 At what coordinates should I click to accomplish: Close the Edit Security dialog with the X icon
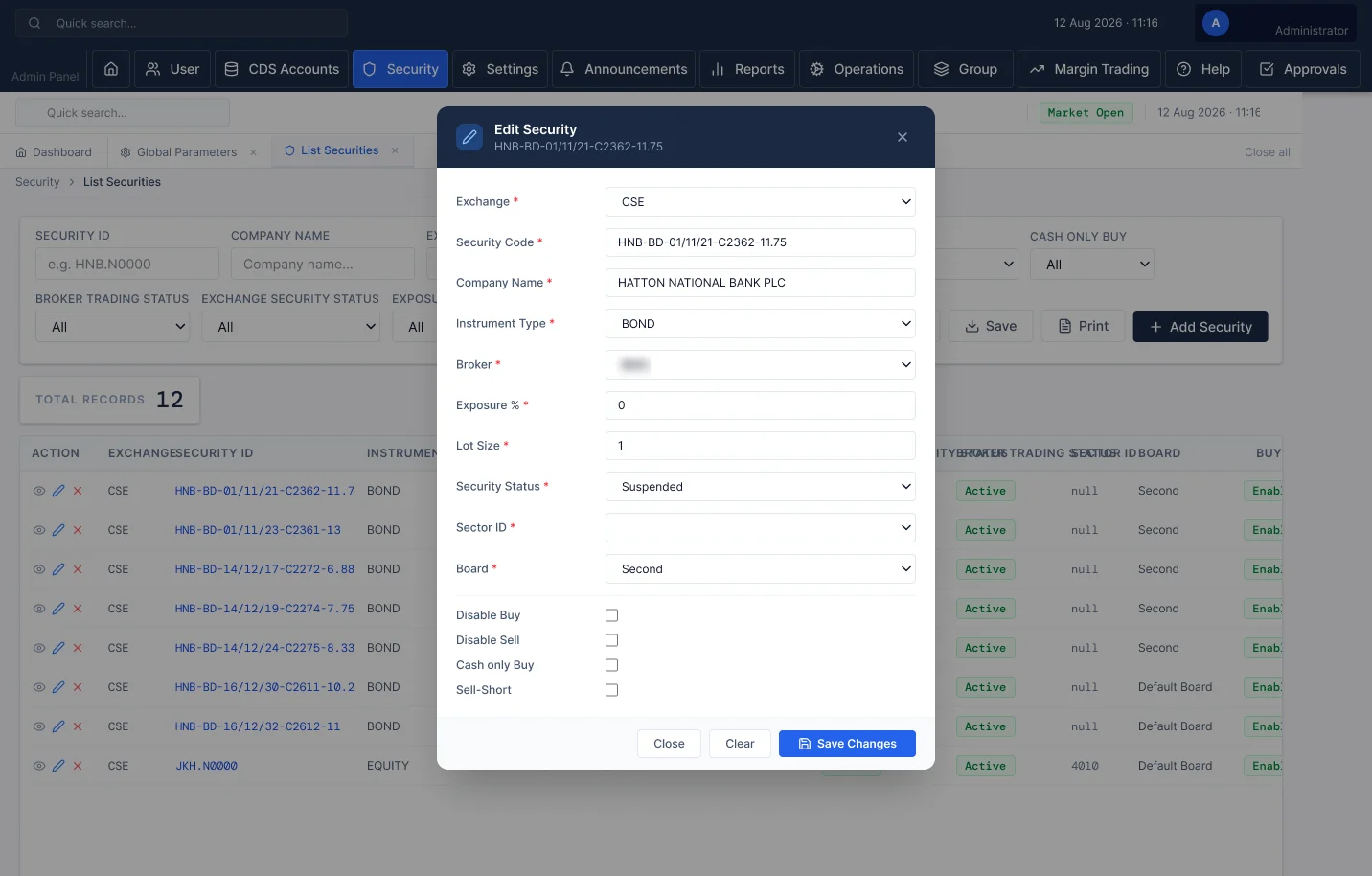tap(903, 137)
